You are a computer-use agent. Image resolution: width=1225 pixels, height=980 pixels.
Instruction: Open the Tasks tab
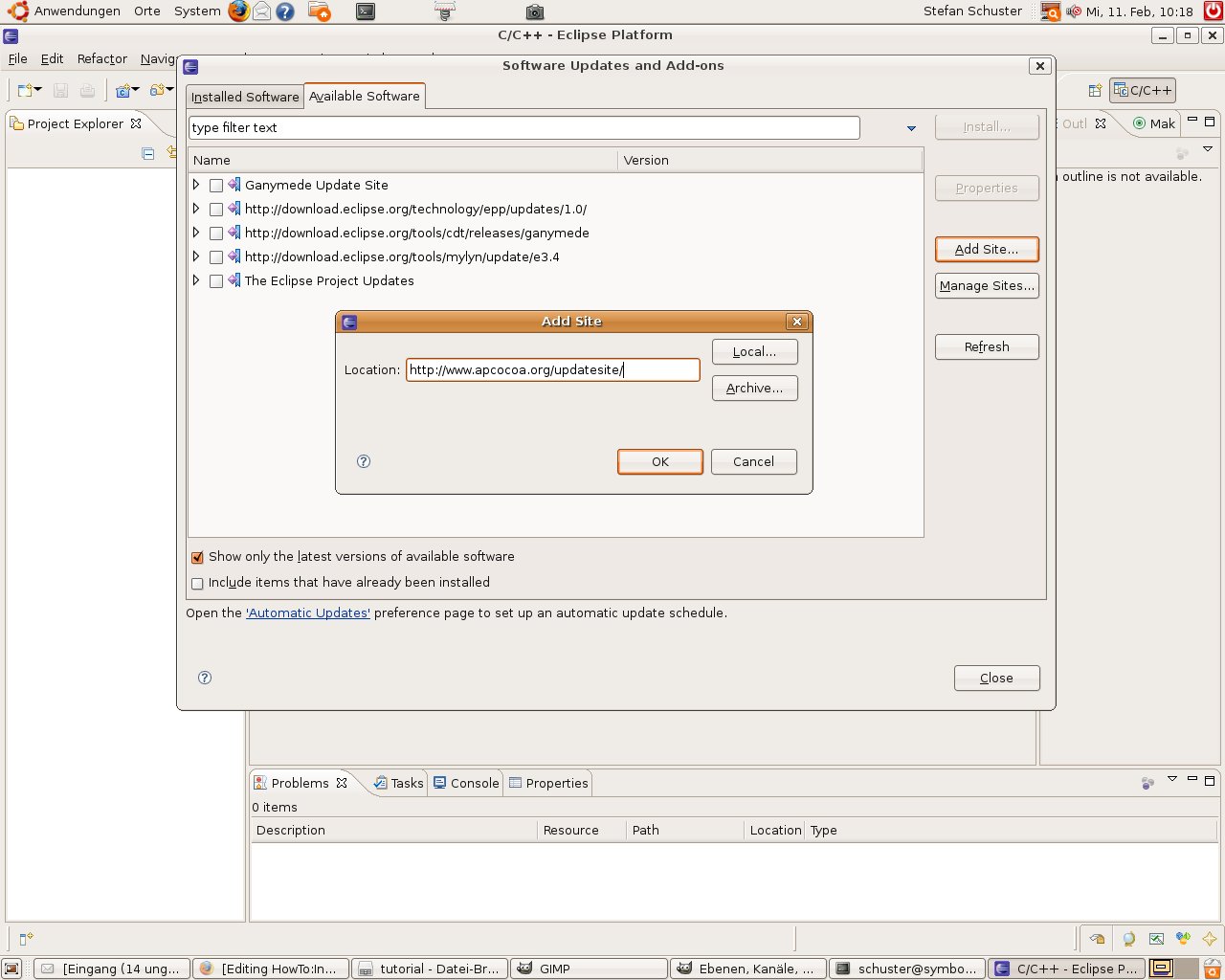click(399, 783)
